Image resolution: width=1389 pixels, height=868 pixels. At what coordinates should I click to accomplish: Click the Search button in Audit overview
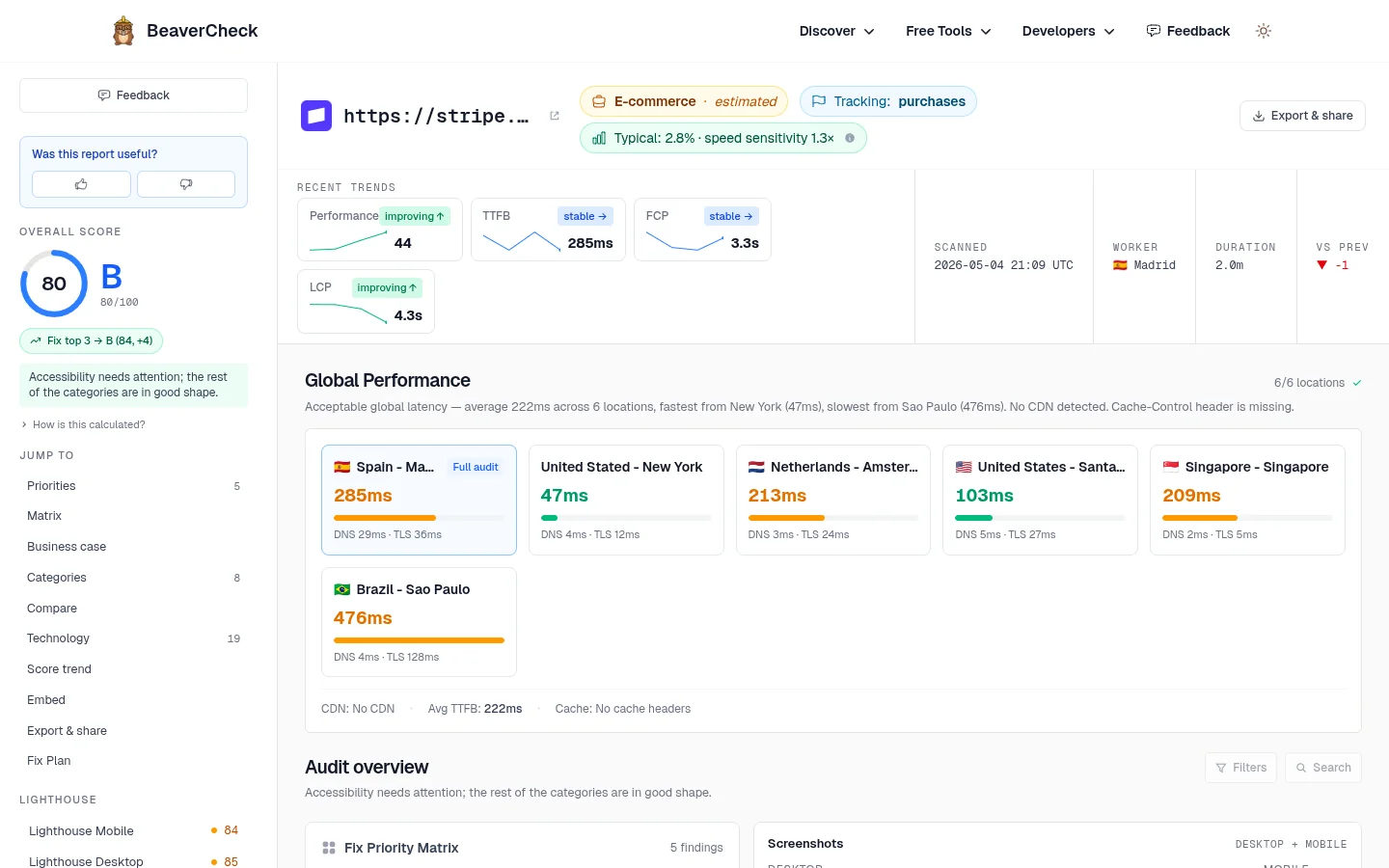(x=1323, y=768)
